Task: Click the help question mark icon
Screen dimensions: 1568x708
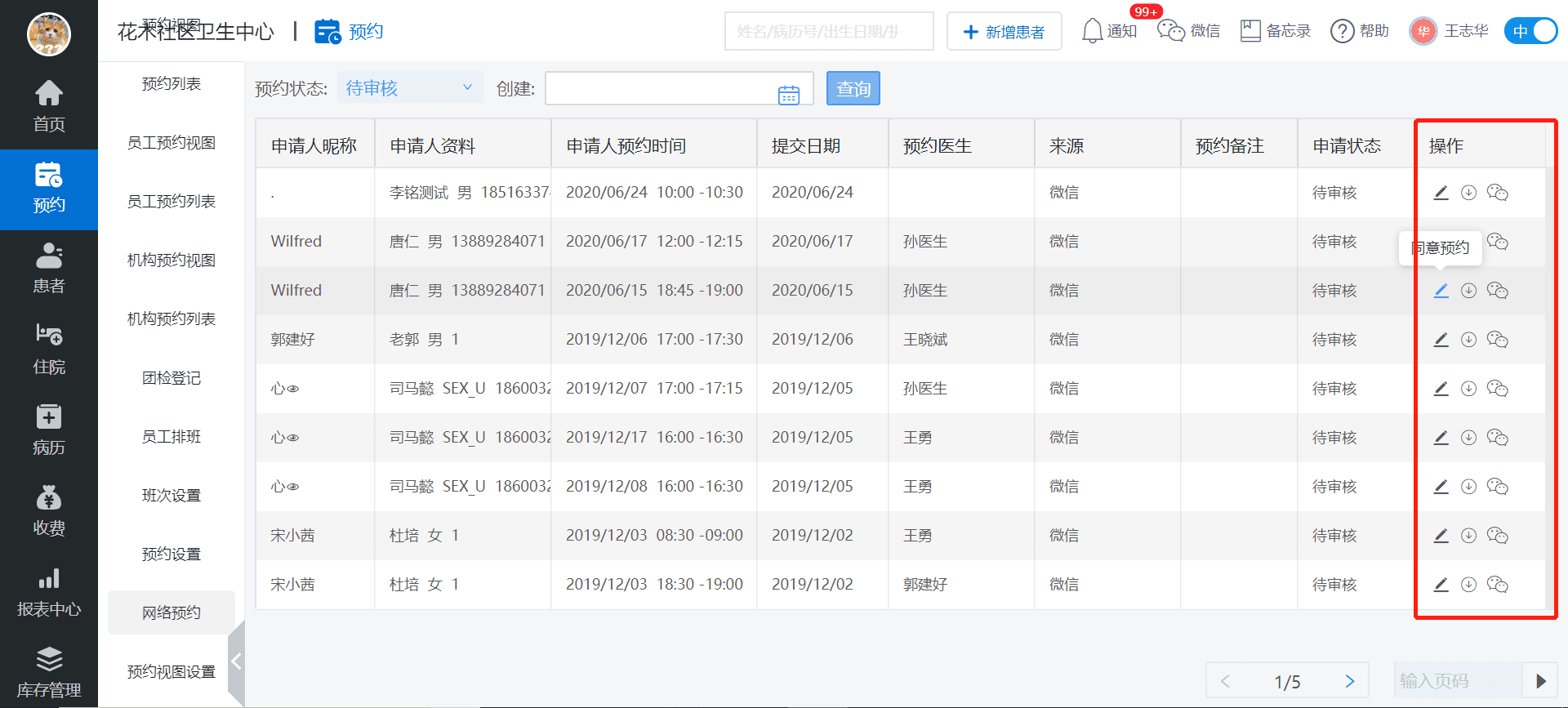Action: pos(1342,31)
